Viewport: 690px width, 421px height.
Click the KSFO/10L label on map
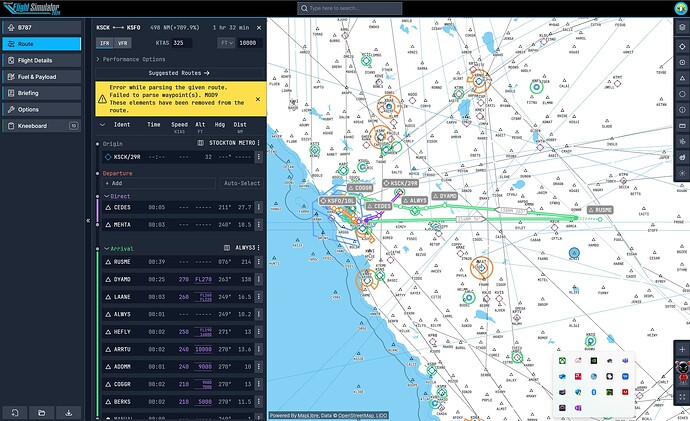338,201
